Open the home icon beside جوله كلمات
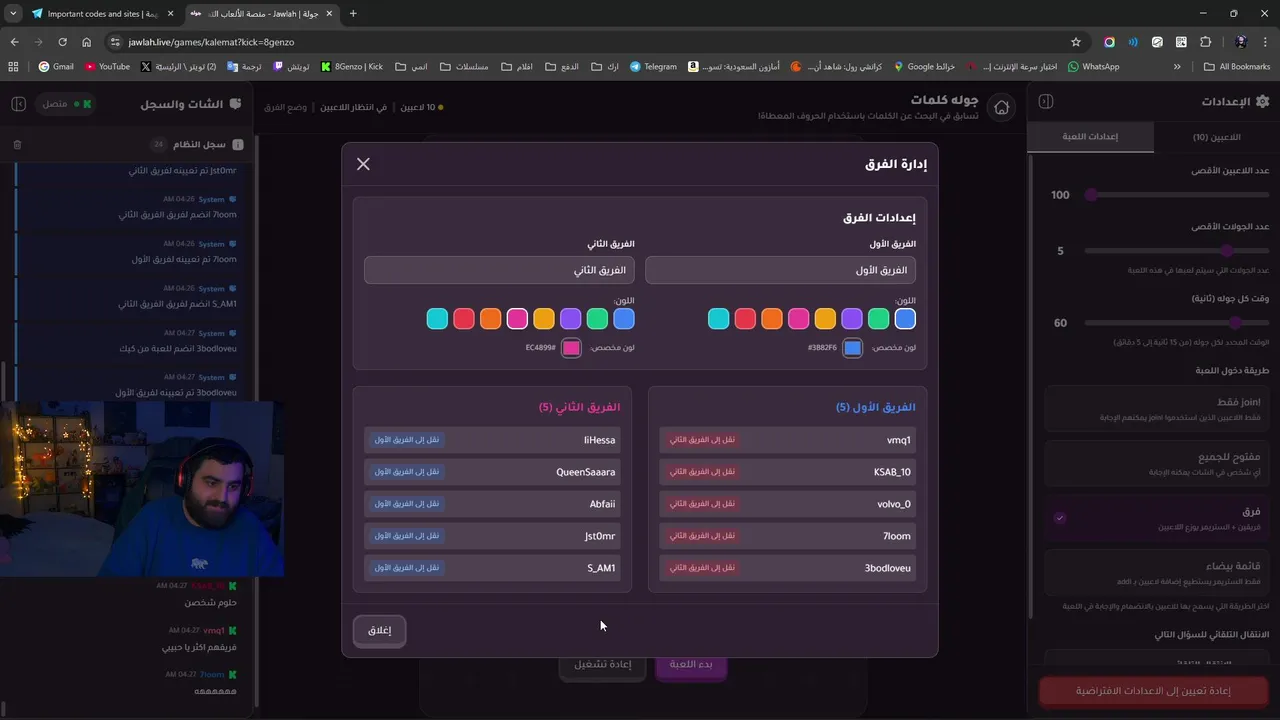The height and width of the screenshot is (720, 1280). tap(1001, 107)
